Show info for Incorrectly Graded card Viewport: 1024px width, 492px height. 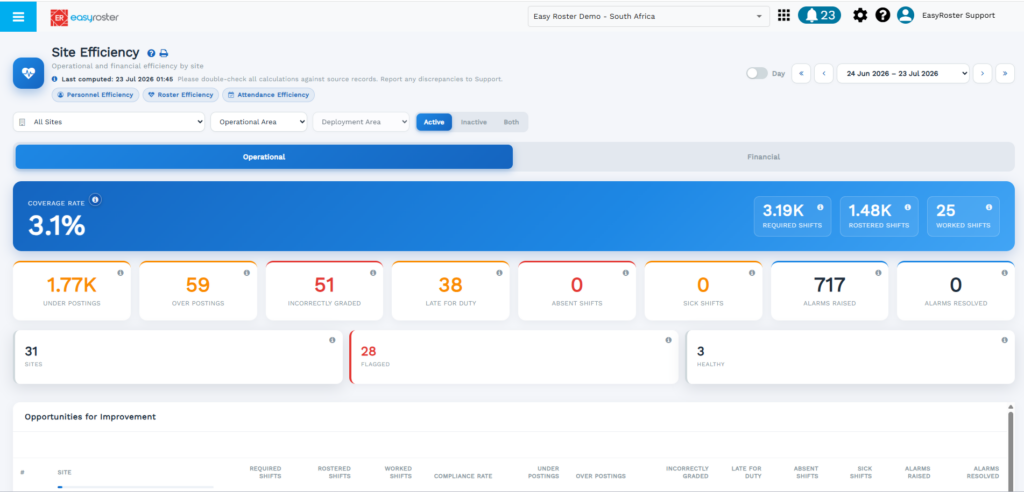[x=373, y=273]
